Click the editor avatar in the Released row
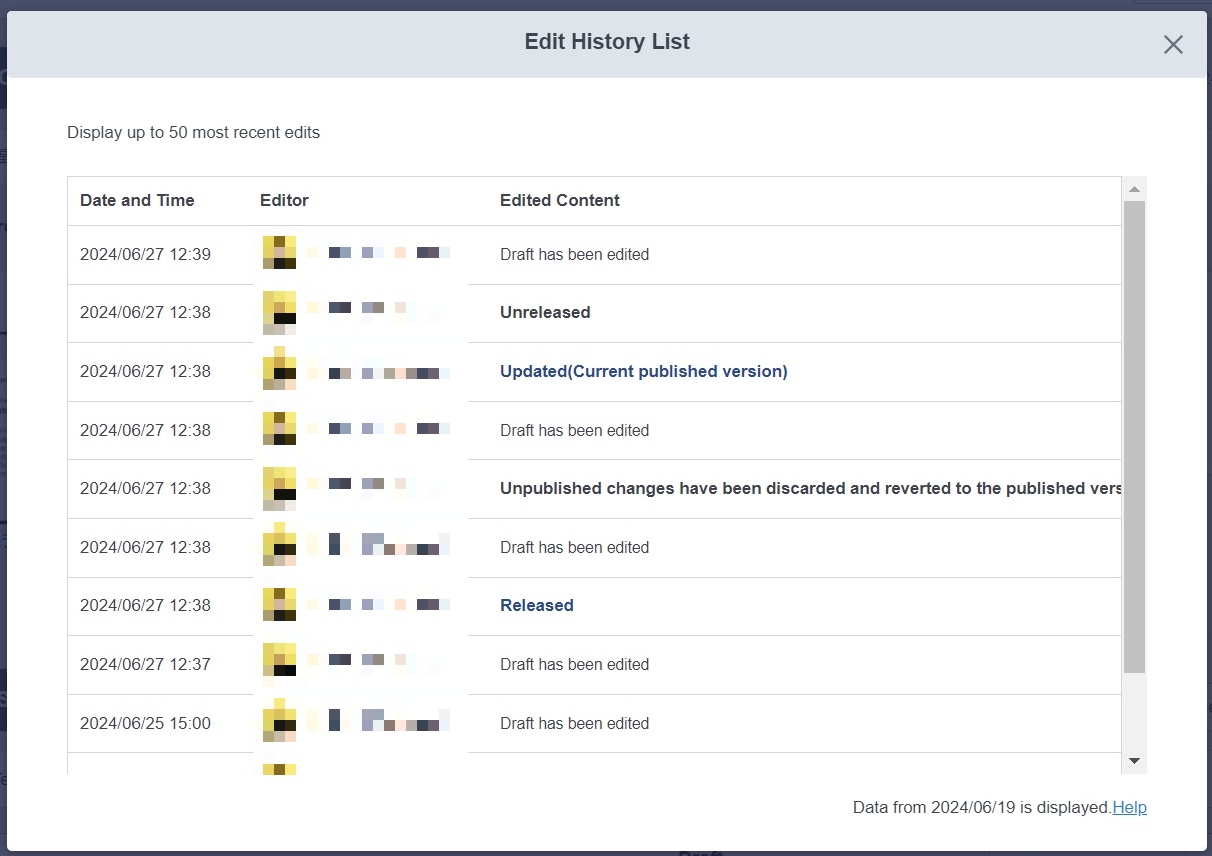The image size is (1212, 856). [x=279, y=605]
